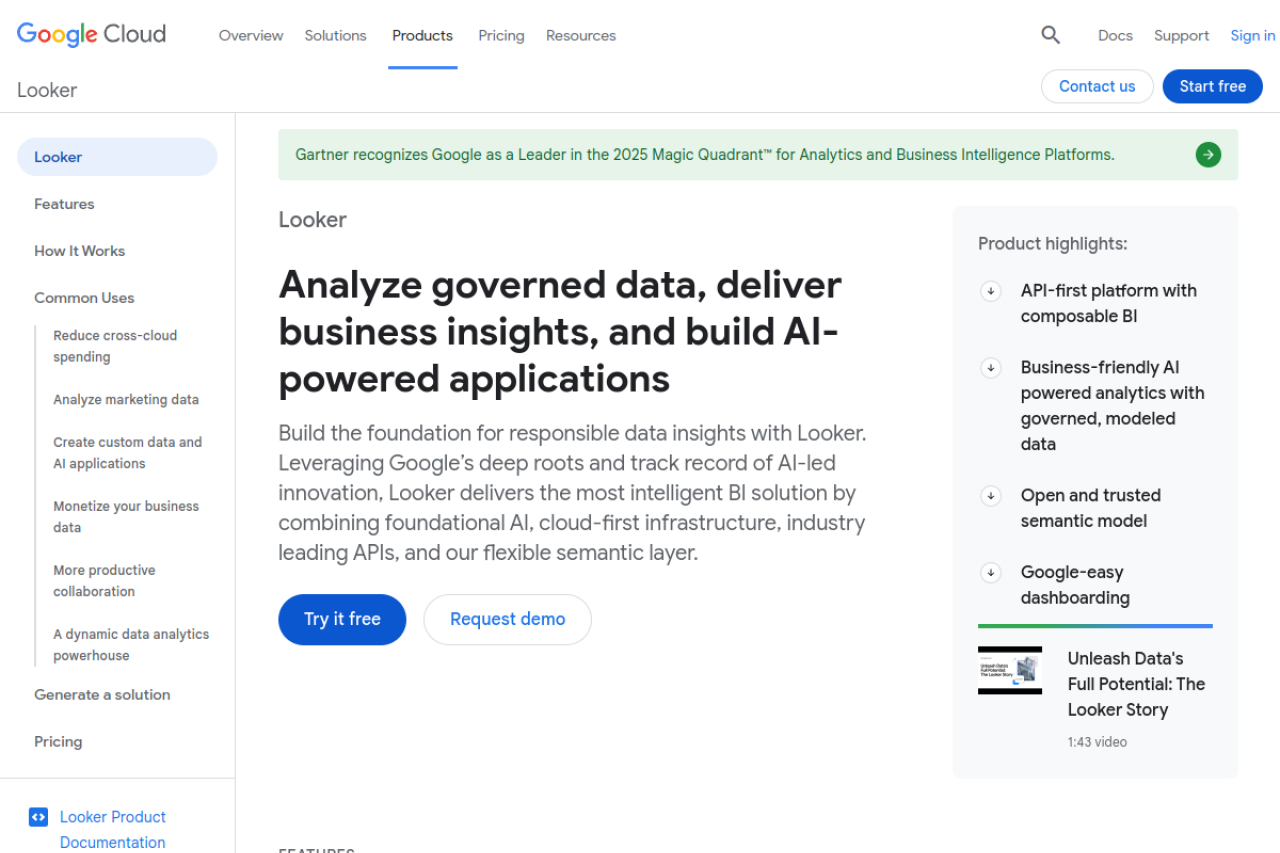Click the Try it free button
The height and width of the screenshot is (853, 1280).
coord(342,619)
